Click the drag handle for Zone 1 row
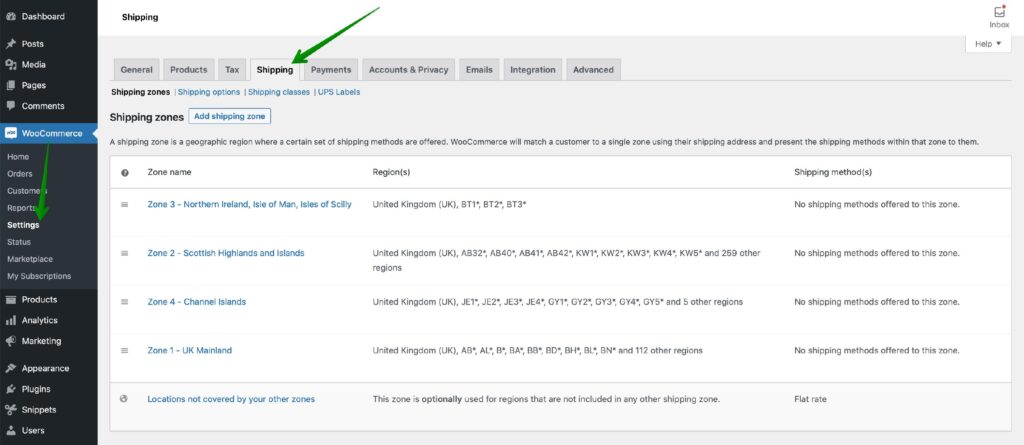This screenshot has width=1024, height=445. click(125, 351)
